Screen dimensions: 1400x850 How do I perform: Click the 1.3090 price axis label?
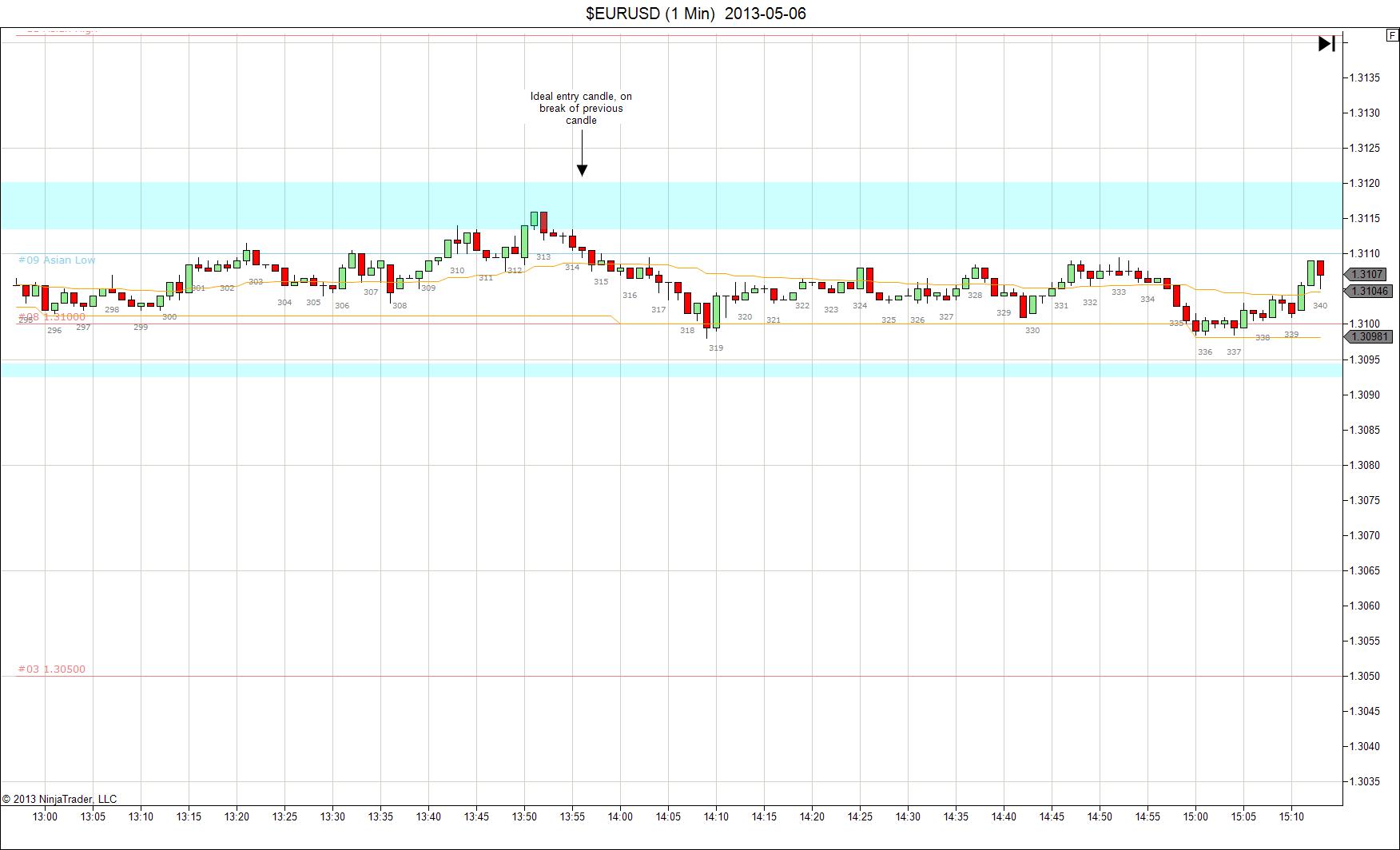(1365, 395)
